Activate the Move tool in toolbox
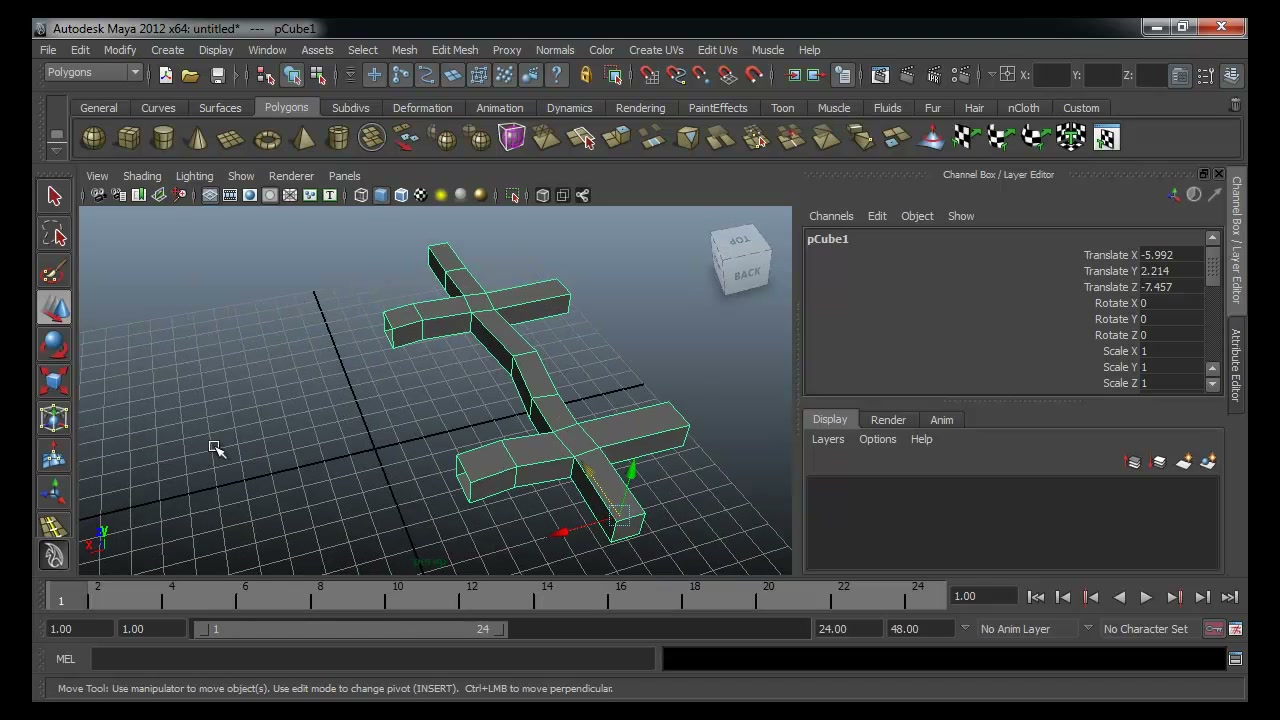The width and height of the screenshot is (1280, 720). point(54,308)
